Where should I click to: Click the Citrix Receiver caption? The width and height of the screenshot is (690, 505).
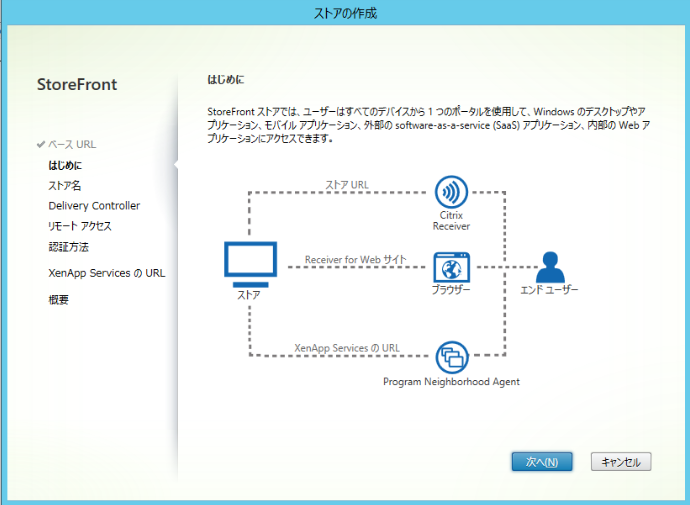tap(451, 221)
